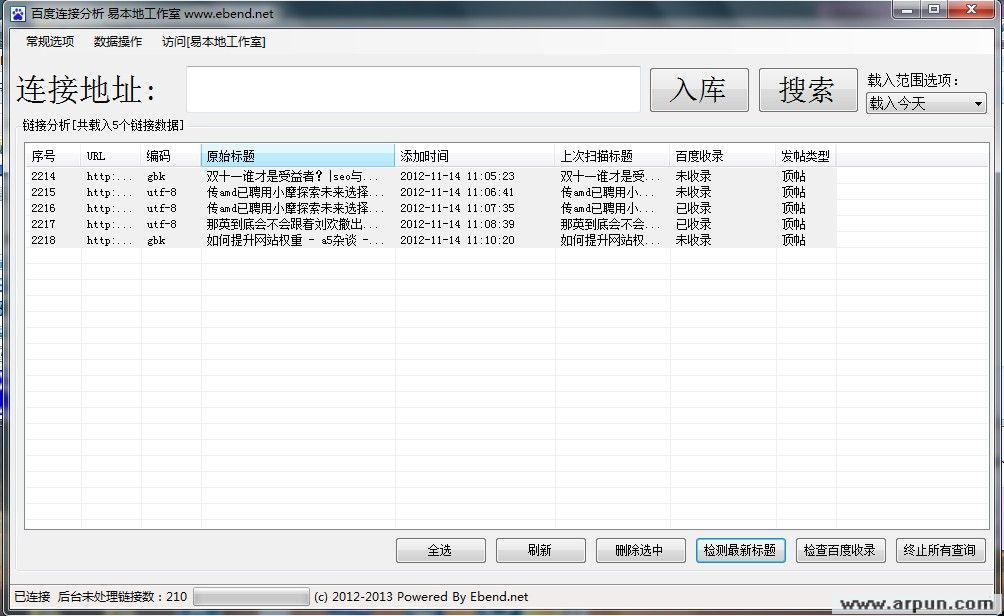The image size is (1004, 616).
Task: Select row with 序号 2215
Action: point(431,192)
